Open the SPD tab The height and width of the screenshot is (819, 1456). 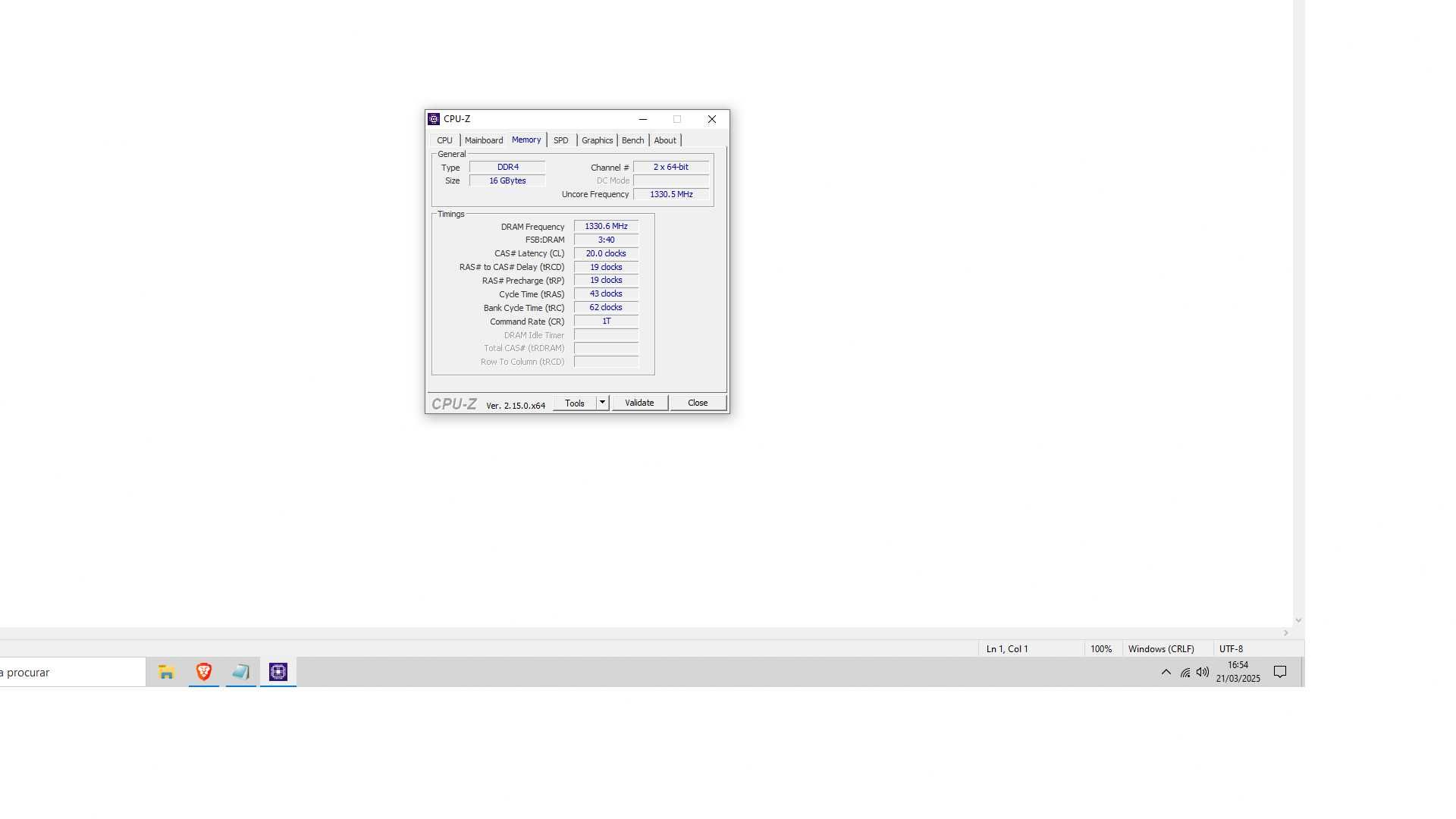(x=560, y=140)
